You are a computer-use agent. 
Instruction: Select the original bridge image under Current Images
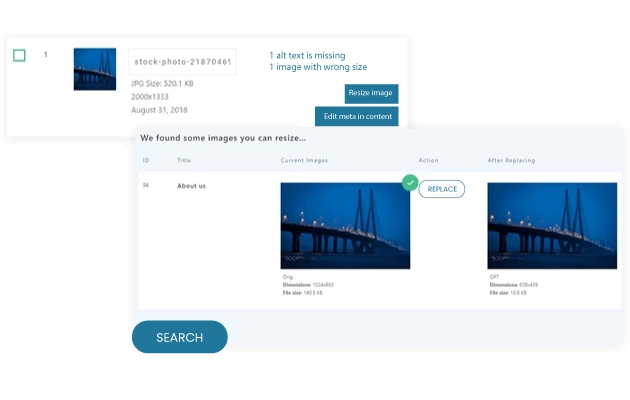click(345, 226)
